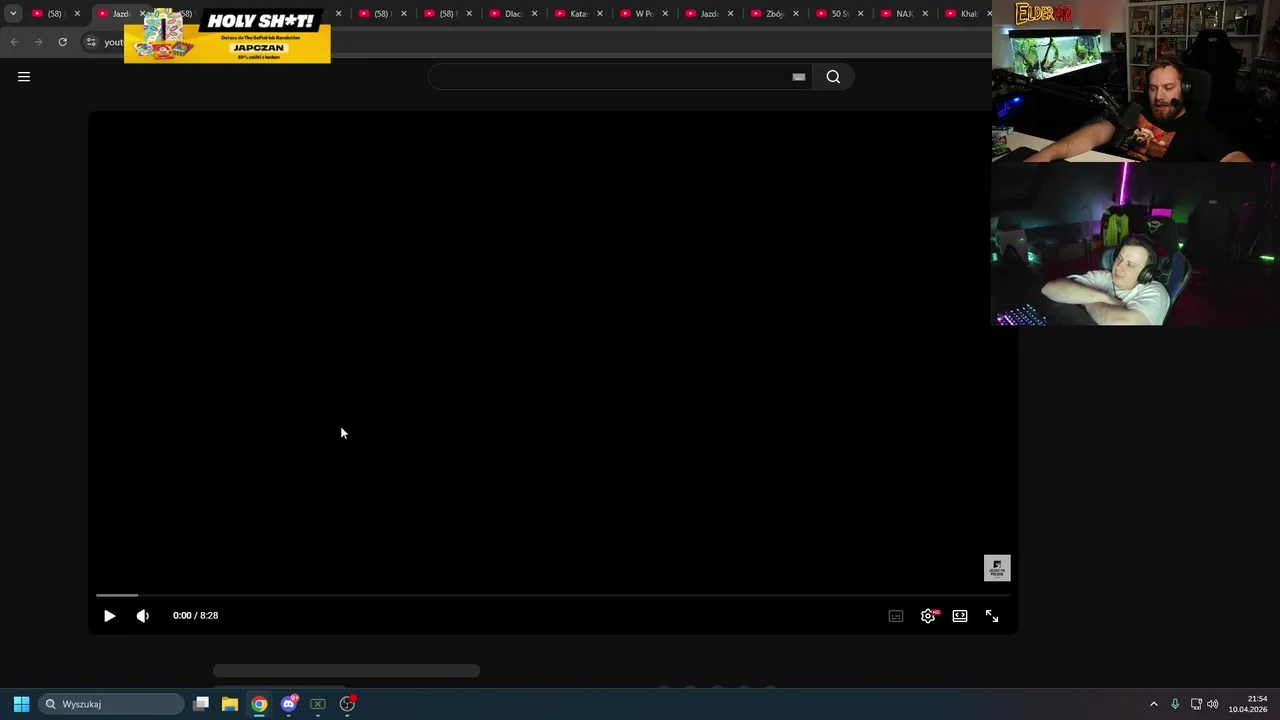Screen dimensions: 1280x720
Task: Toggle theater mode in the player
Action: click(960, 616)
